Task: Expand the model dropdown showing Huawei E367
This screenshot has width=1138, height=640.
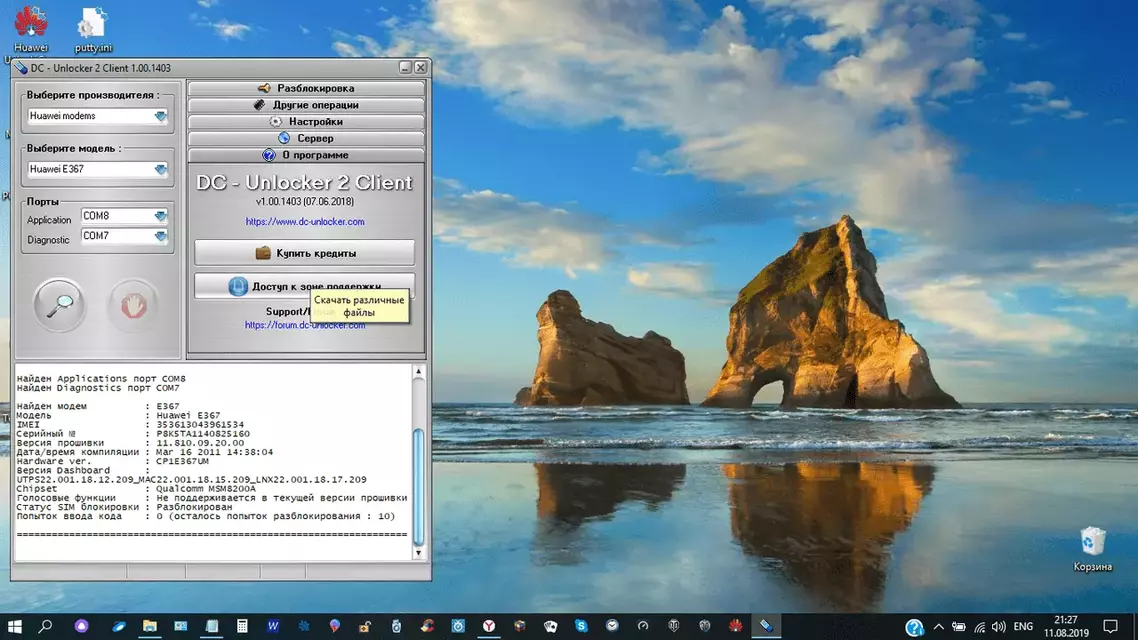Action: (160, 170)
